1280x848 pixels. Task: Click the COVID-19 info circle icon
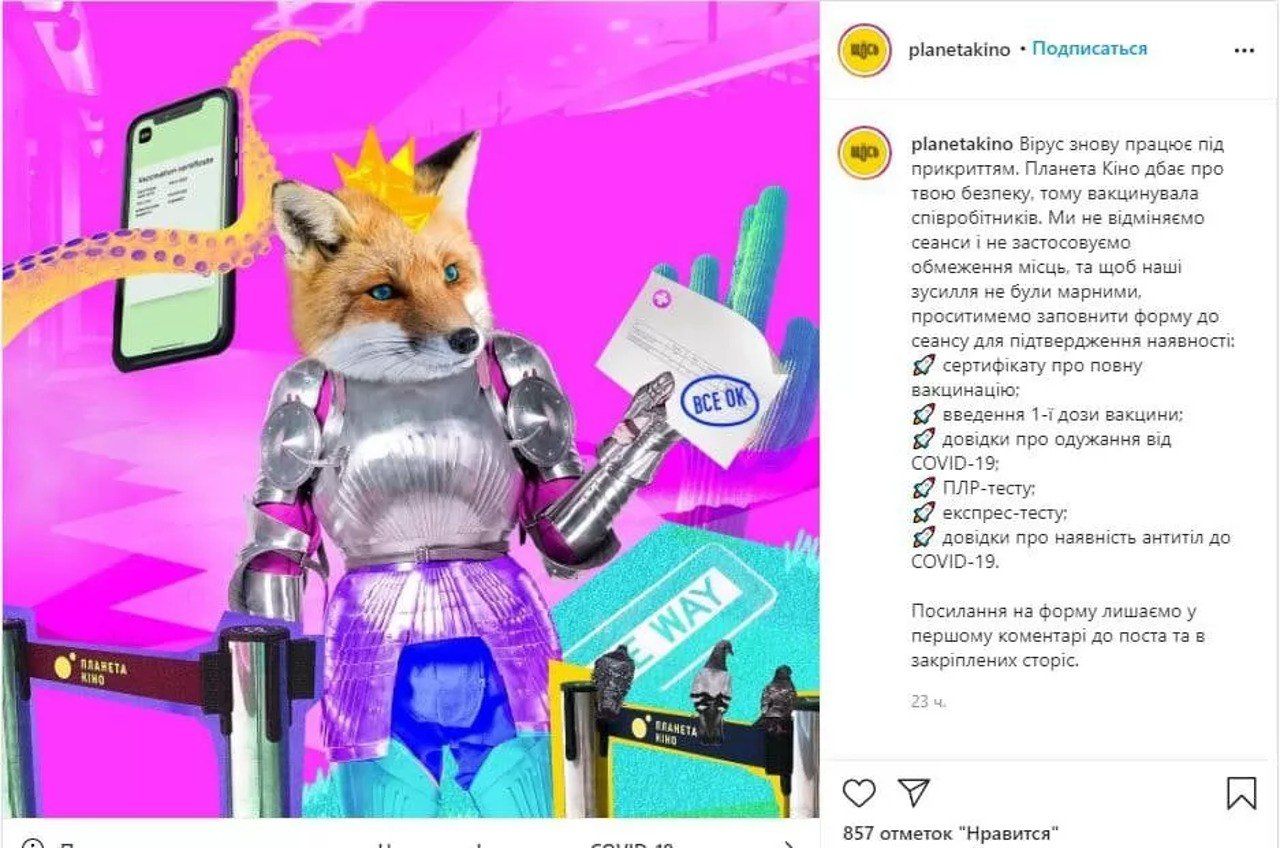click(32, 844)
